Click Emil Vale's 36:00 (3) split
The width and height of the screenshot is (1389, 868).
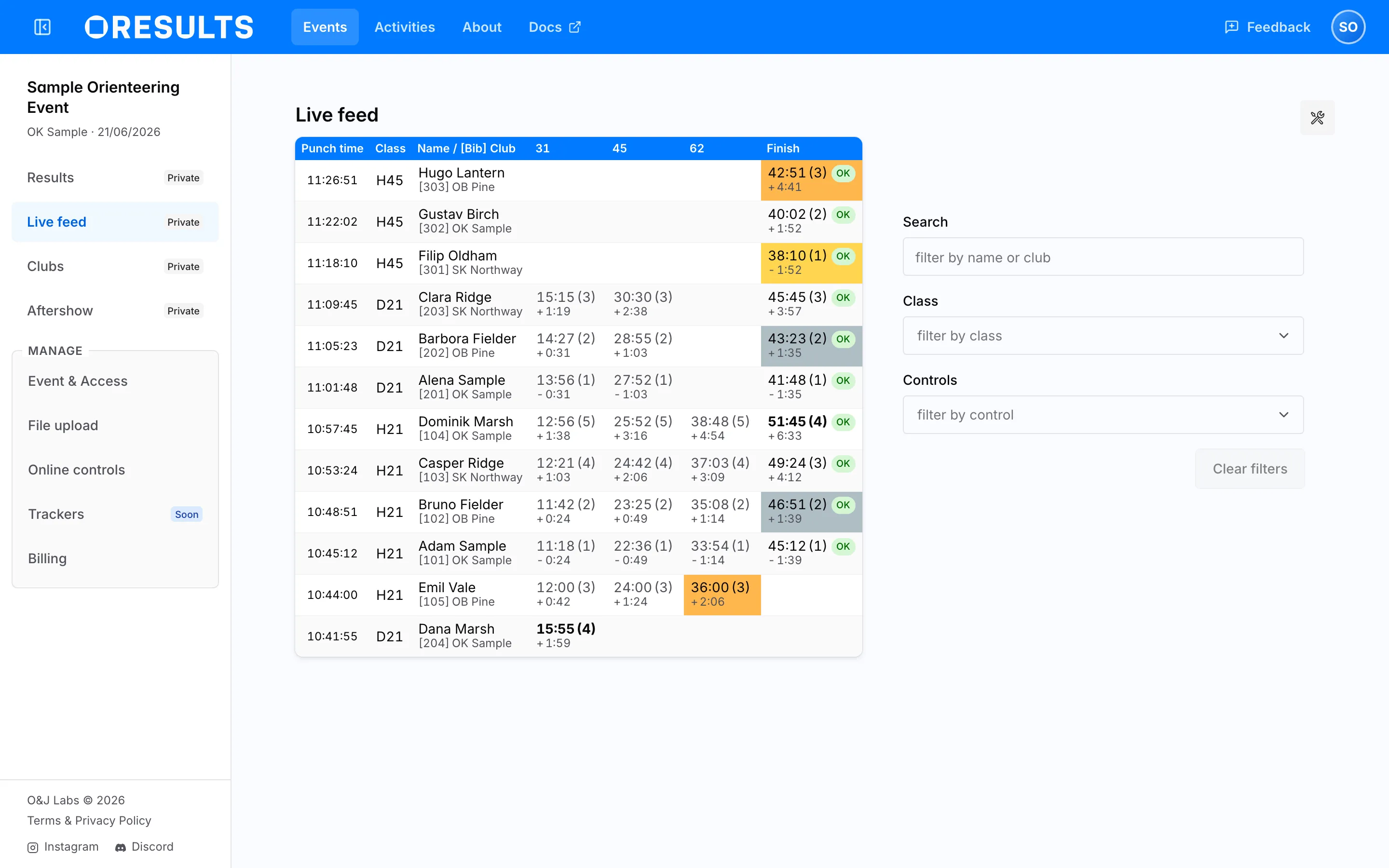point(720,587)
